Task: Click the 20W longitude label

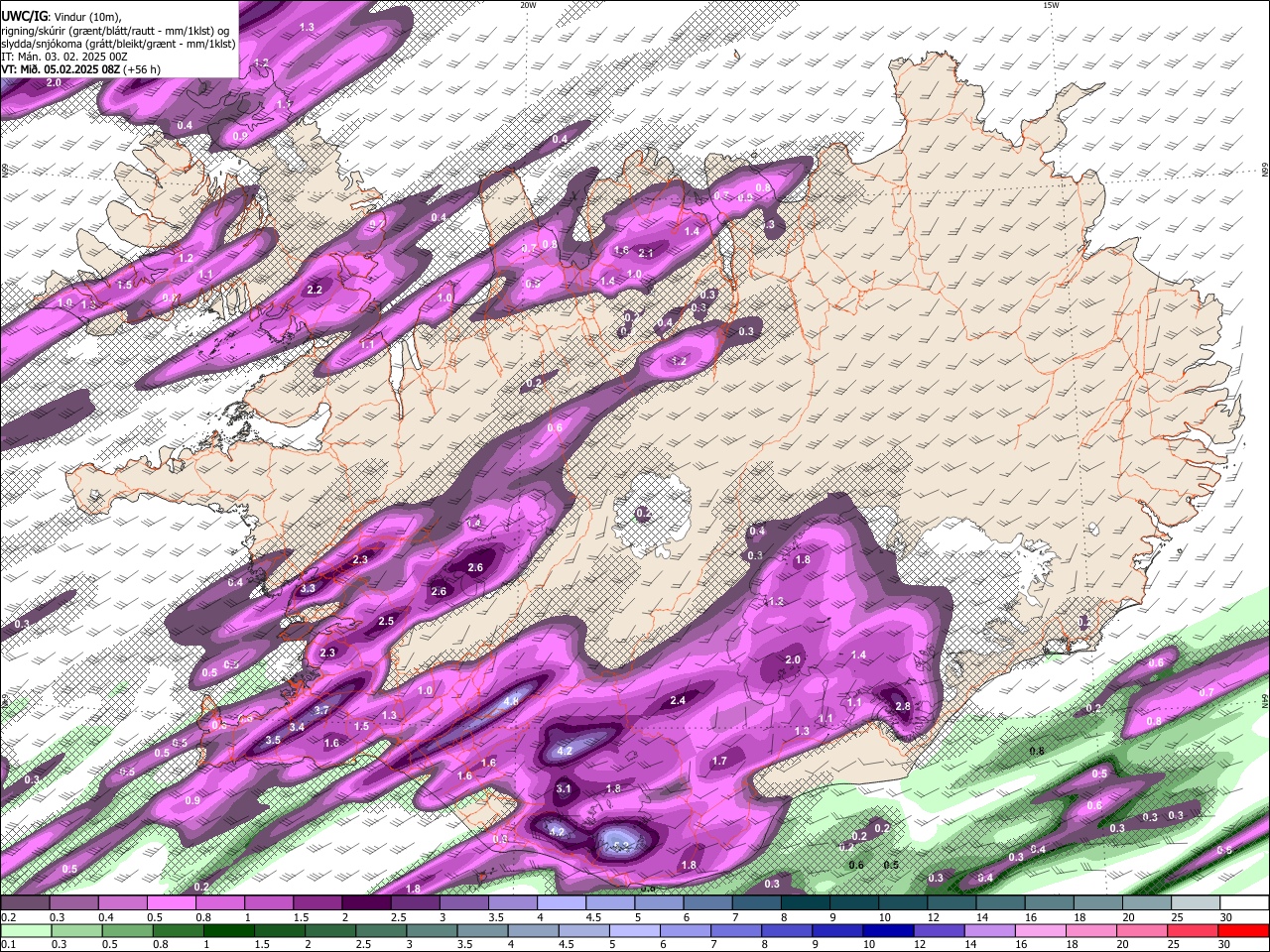Action: (528, 5)
